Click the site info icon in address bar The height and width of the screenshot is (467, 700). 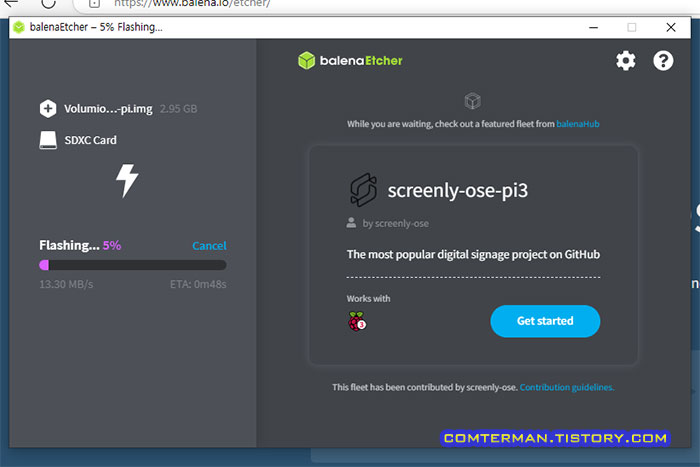(94, 4)
